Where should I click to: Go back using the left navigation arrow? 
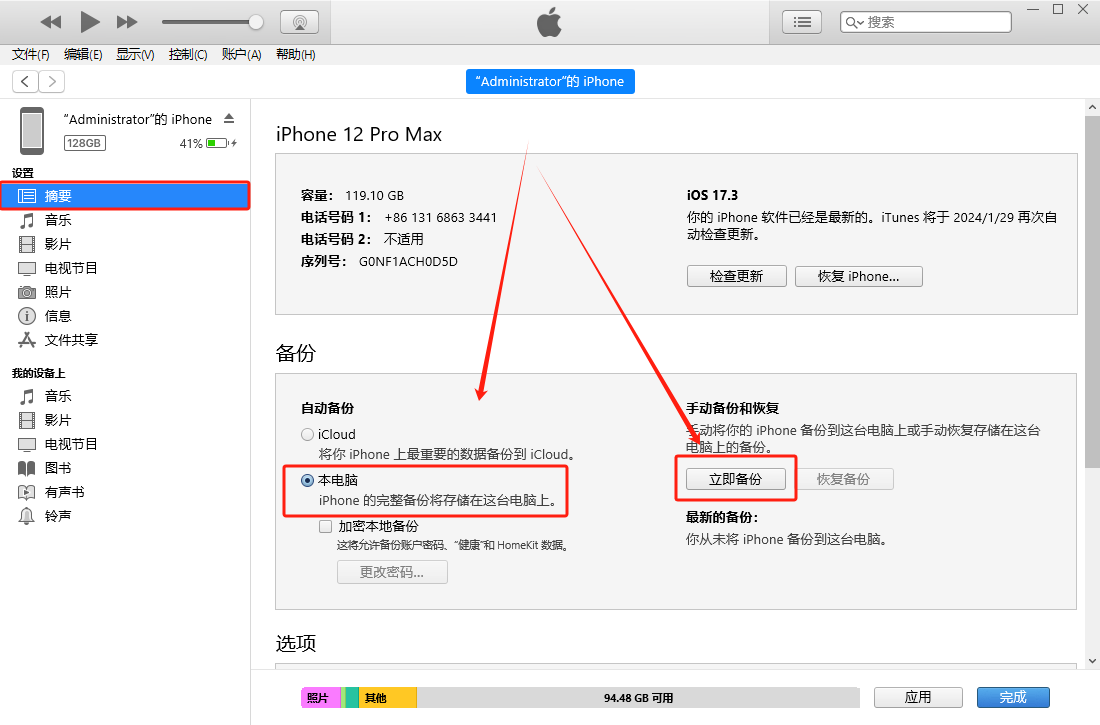(24, 81)
